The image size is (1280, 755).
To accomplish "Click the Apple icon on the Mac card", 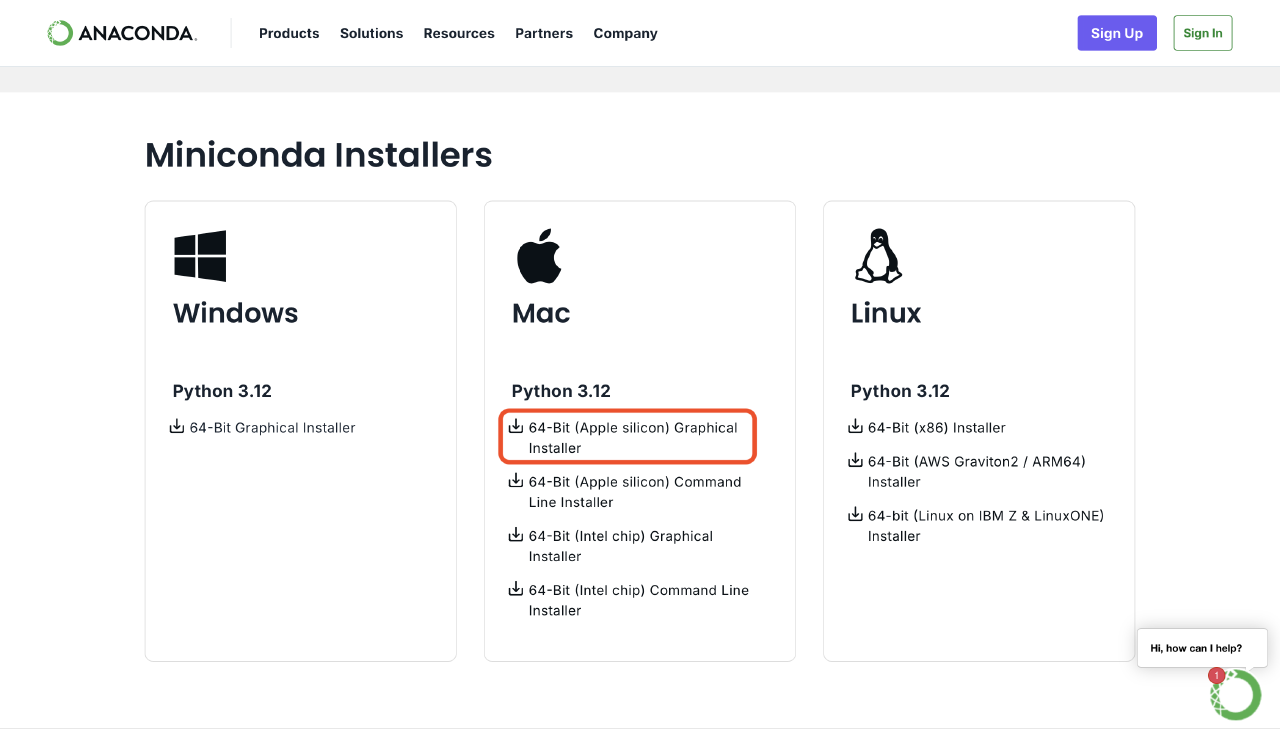I will pyautogui.click(x=540, y=255).
